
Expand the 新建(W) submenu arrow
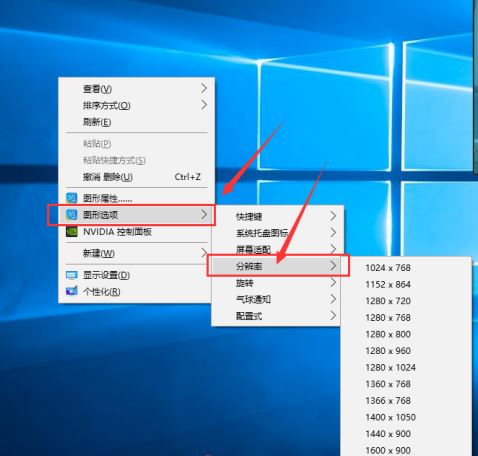(x=204, y=253)
